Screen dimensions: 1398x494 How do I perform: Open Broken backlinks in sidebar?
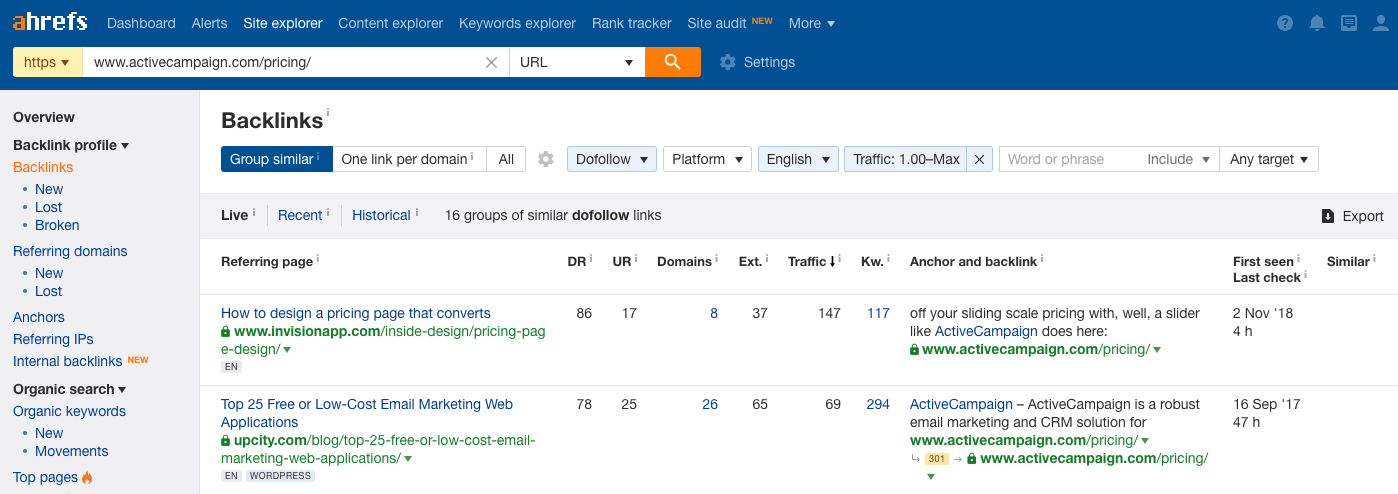[57, 225]
